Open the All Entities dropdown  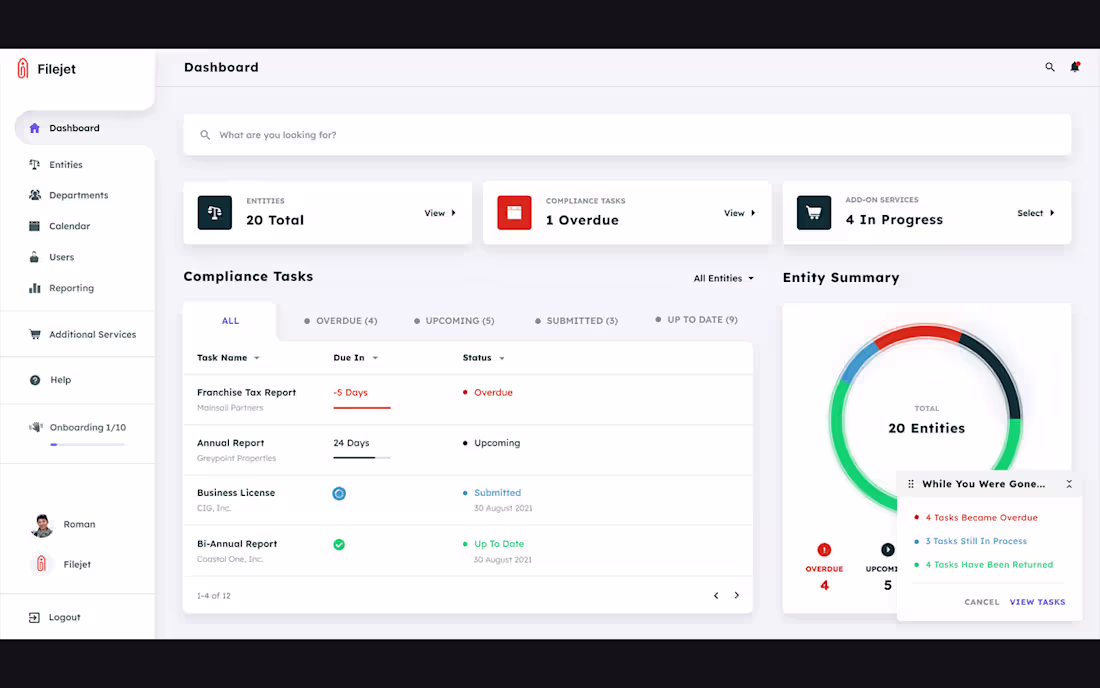(722, 278)
